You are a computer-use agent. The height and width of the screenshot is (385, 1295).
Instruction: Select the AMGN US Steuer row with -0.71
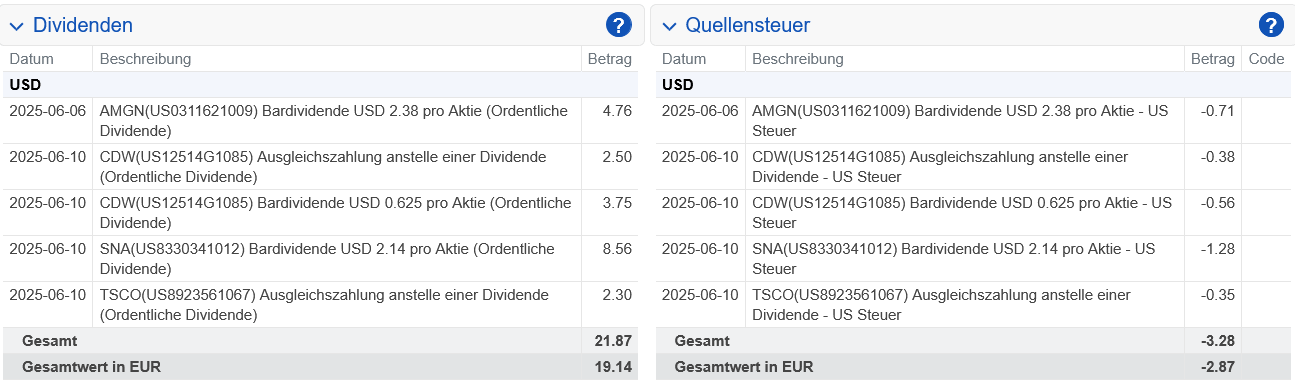pos(973,121)
